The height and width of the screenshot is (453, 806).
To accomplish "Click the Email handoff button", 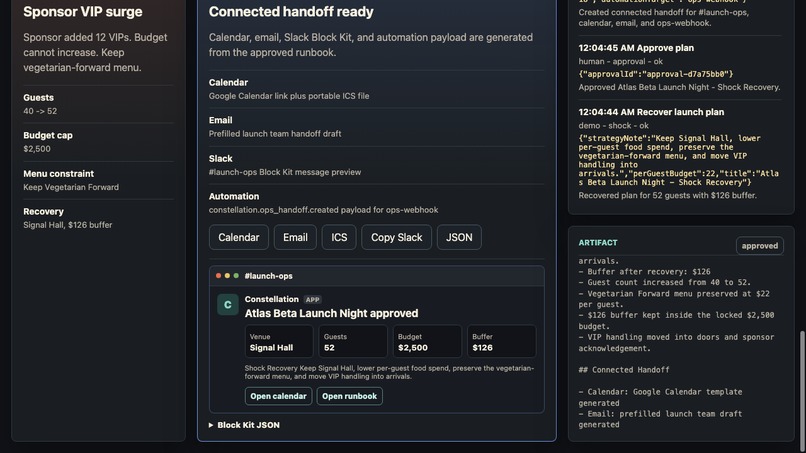I will pyautogui.click(x=295, y=237).
